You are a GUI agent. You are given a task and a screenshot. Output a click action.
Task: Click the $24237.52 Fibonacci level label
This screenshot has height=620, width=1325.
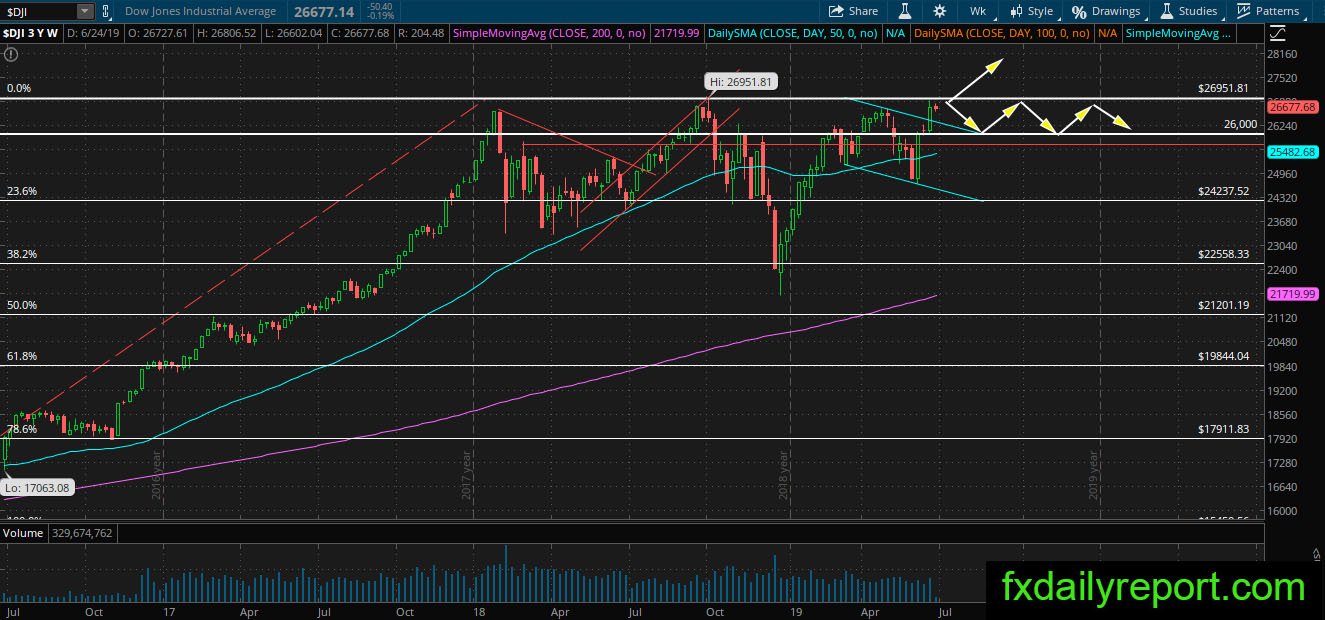pyautogui.click(x=1224, y=190)
